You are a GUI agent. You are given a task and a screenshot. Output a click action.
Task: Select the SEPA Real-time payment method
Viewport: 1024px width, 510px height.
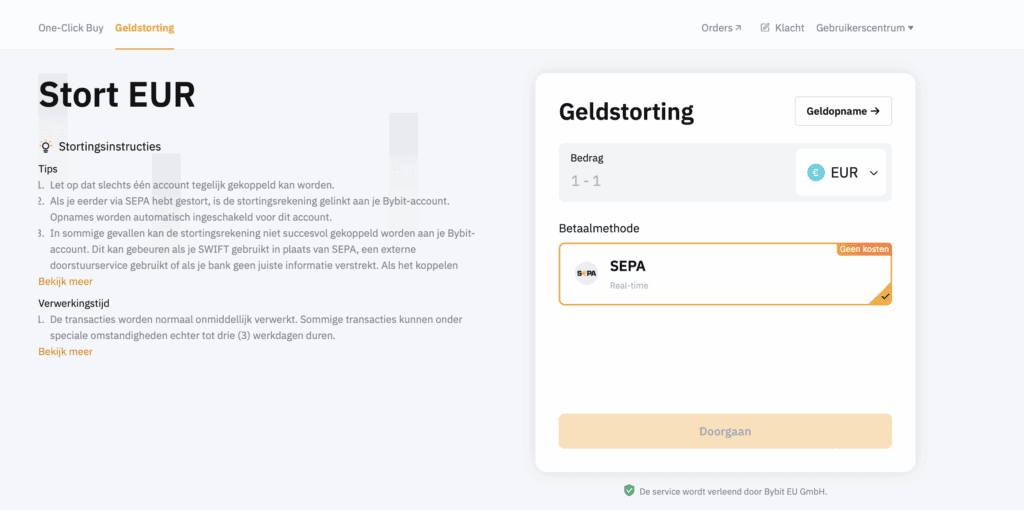click(x=724, y=274)
